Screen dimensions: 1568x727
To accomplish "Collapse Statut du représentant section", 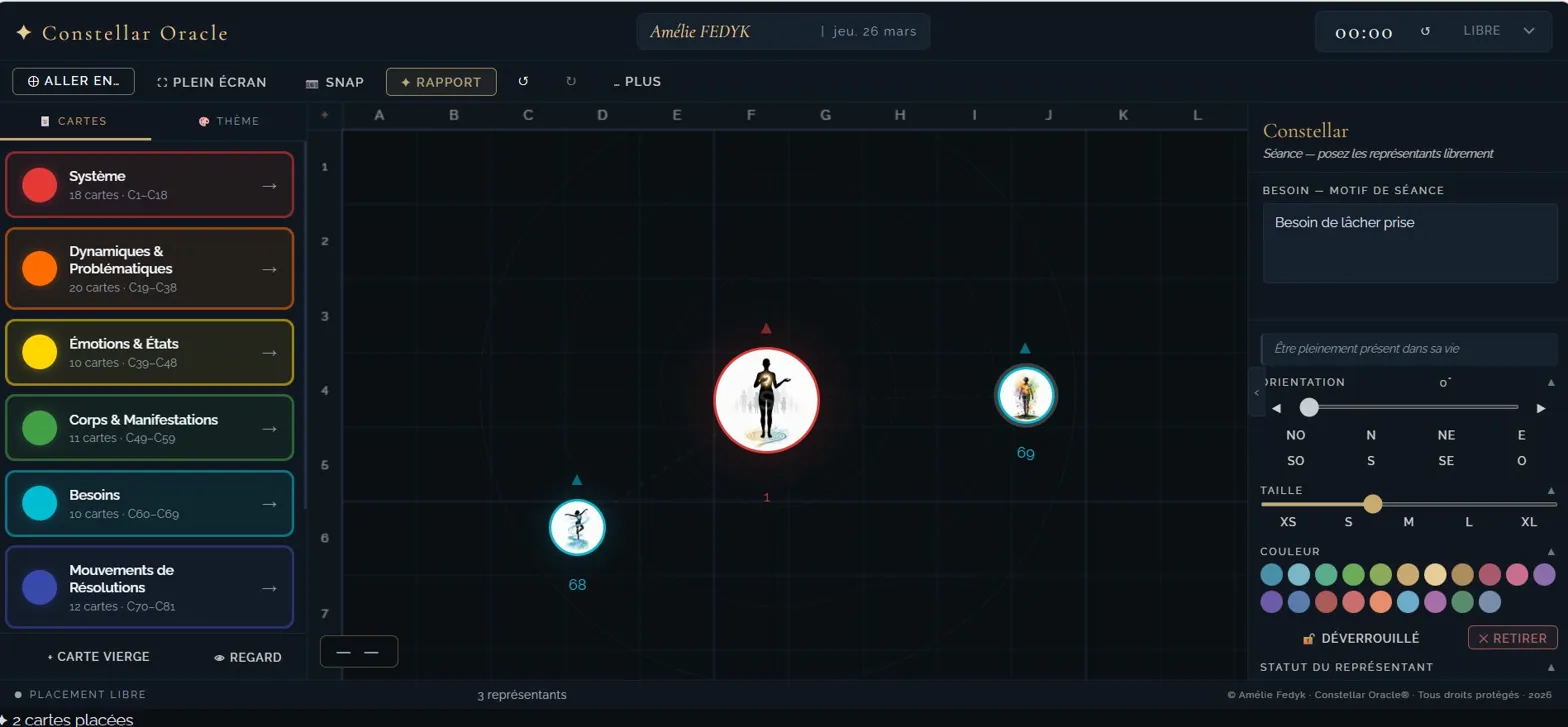I will click(x=1551, y=667).
